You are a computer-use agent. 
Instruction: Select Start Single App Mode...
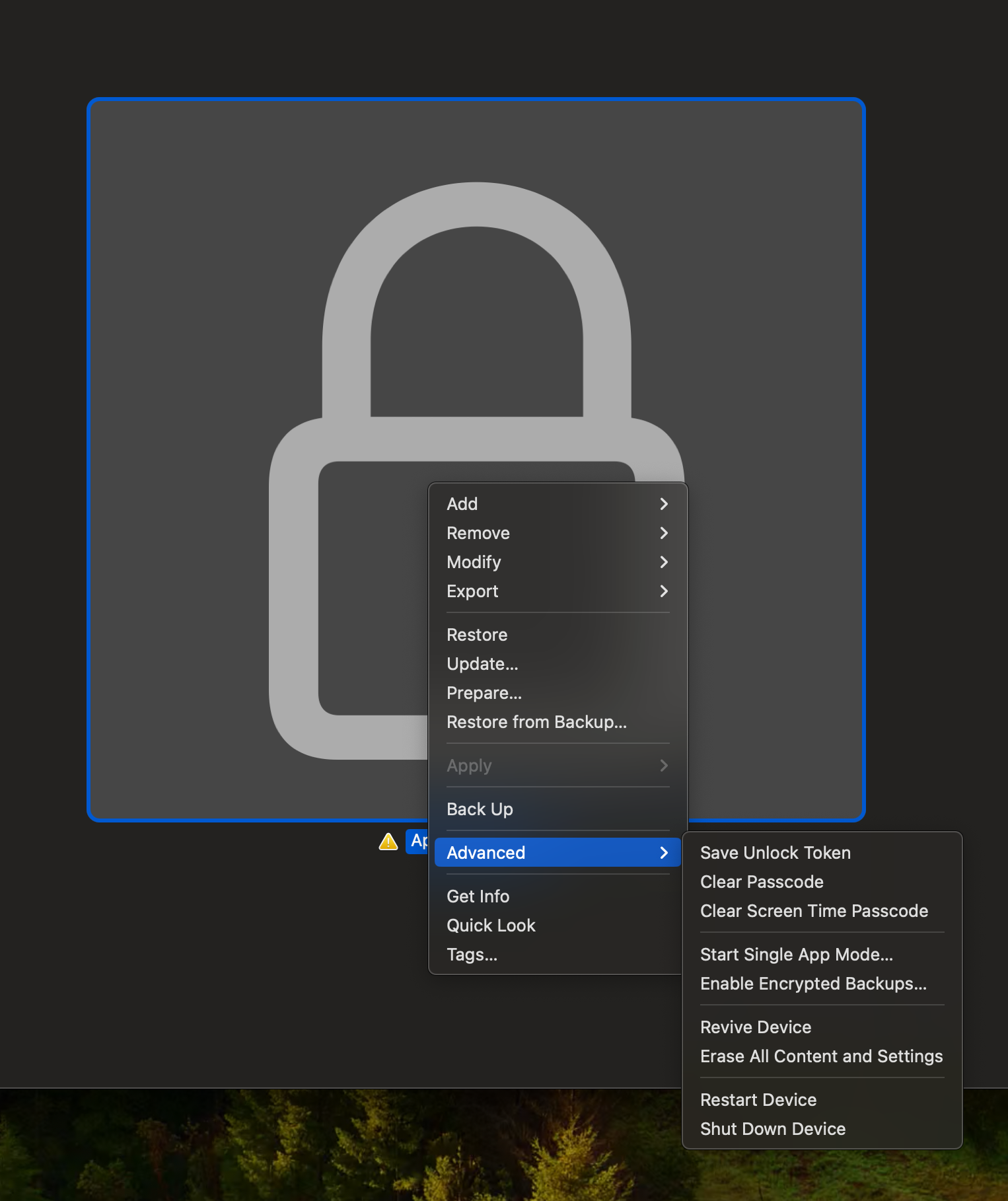click(x=822, y=955)
